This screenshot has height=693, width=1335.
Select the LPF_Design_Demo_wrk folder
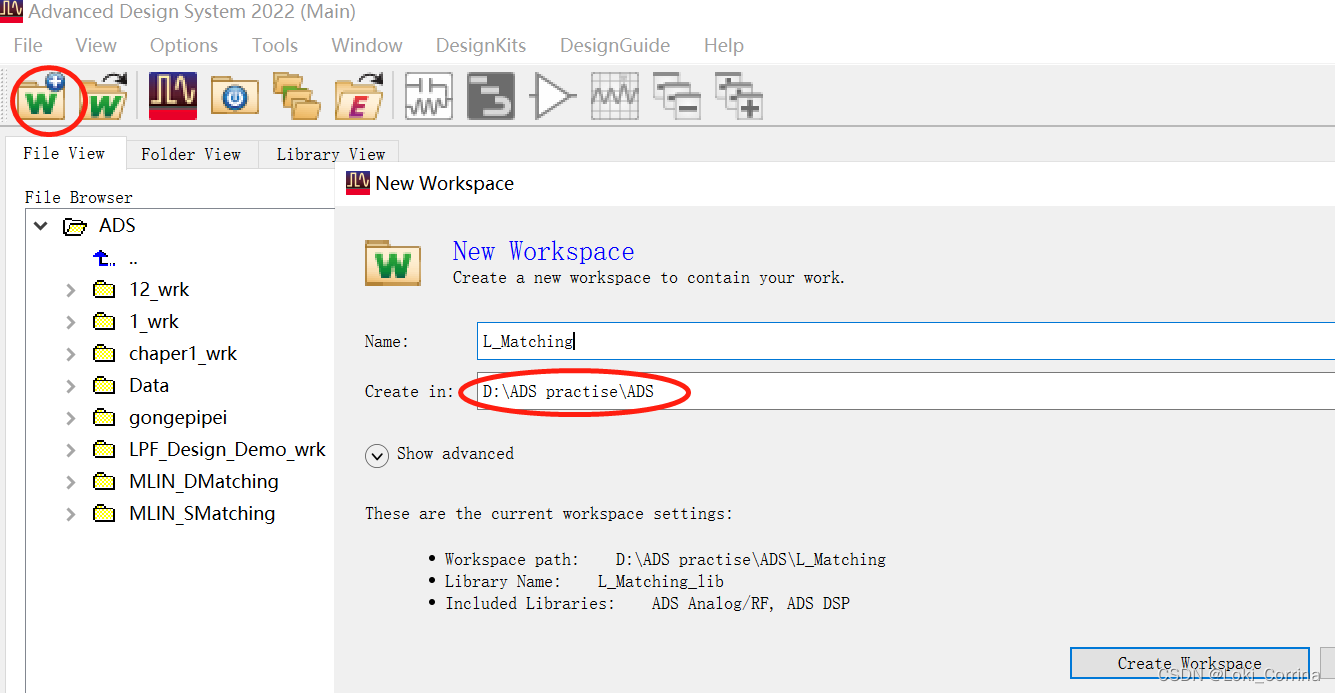(227, 450)
